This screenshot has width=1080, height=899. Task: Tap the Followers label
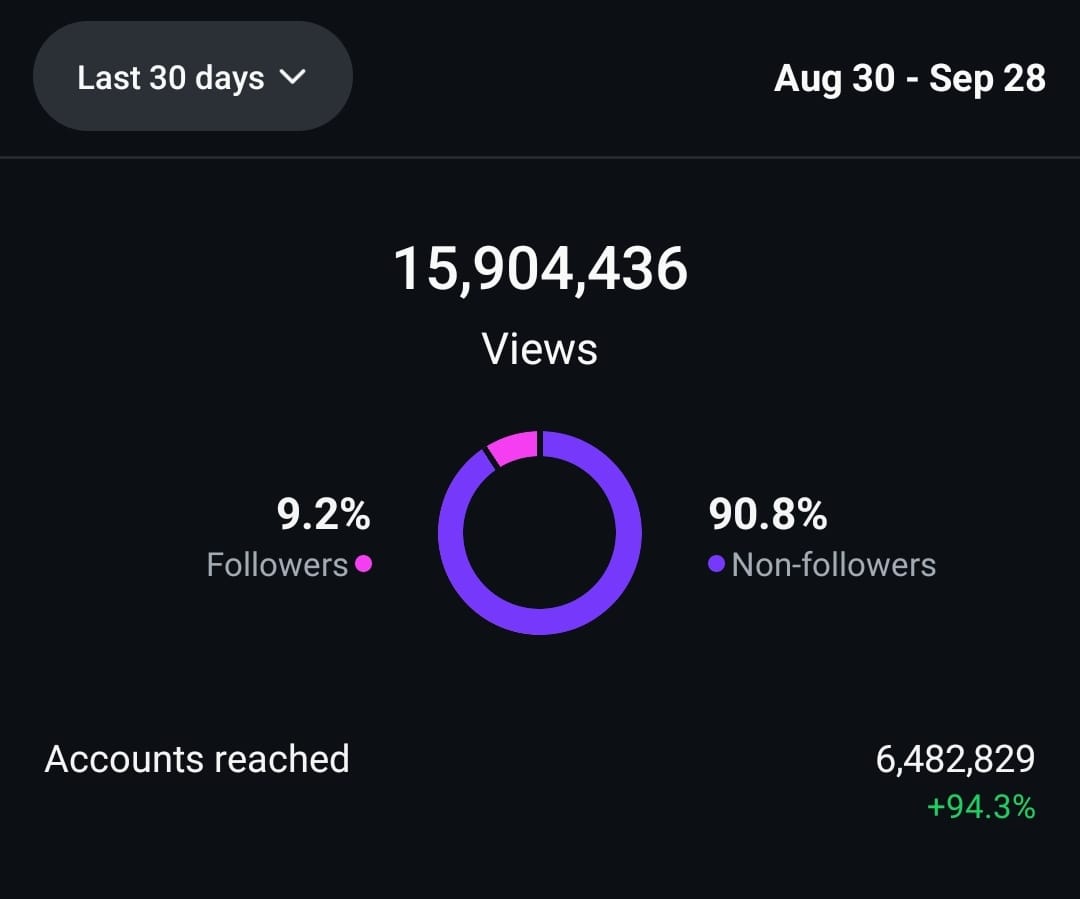tap(278, 565)
